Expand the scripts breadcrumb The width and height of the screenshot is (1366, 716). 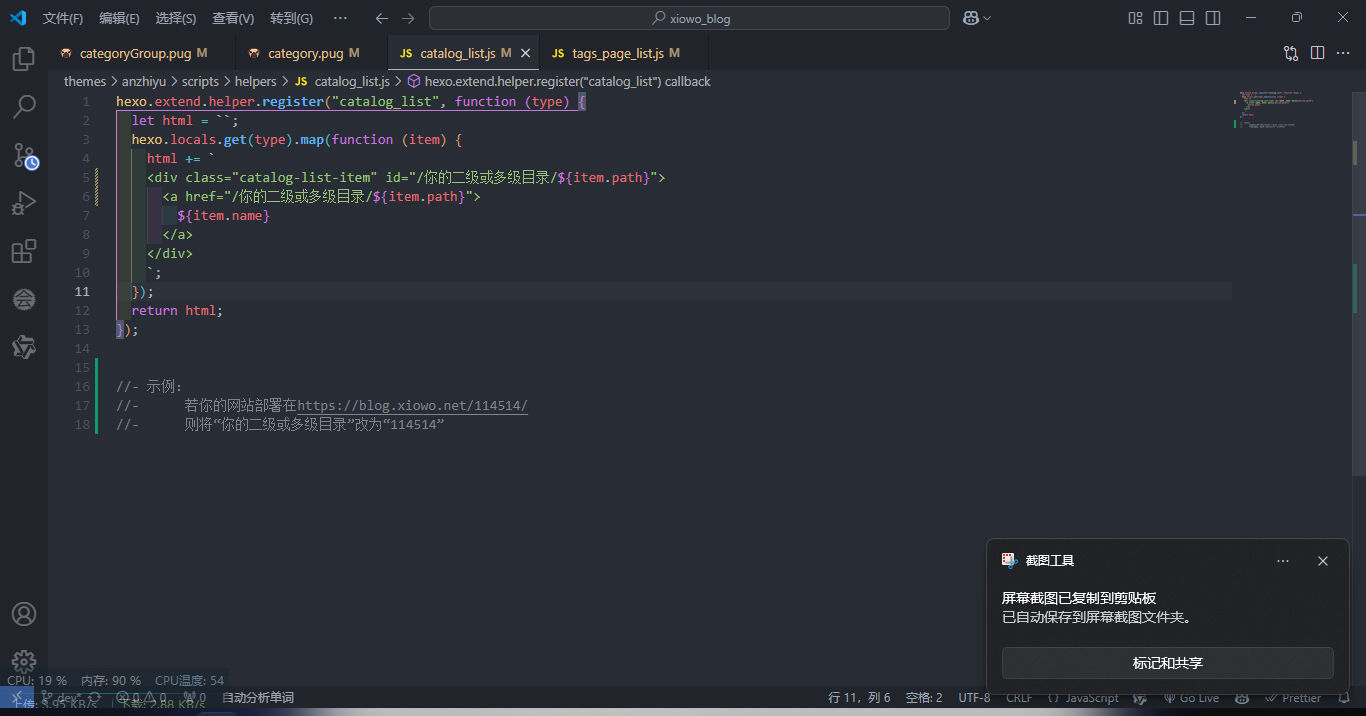200,81
